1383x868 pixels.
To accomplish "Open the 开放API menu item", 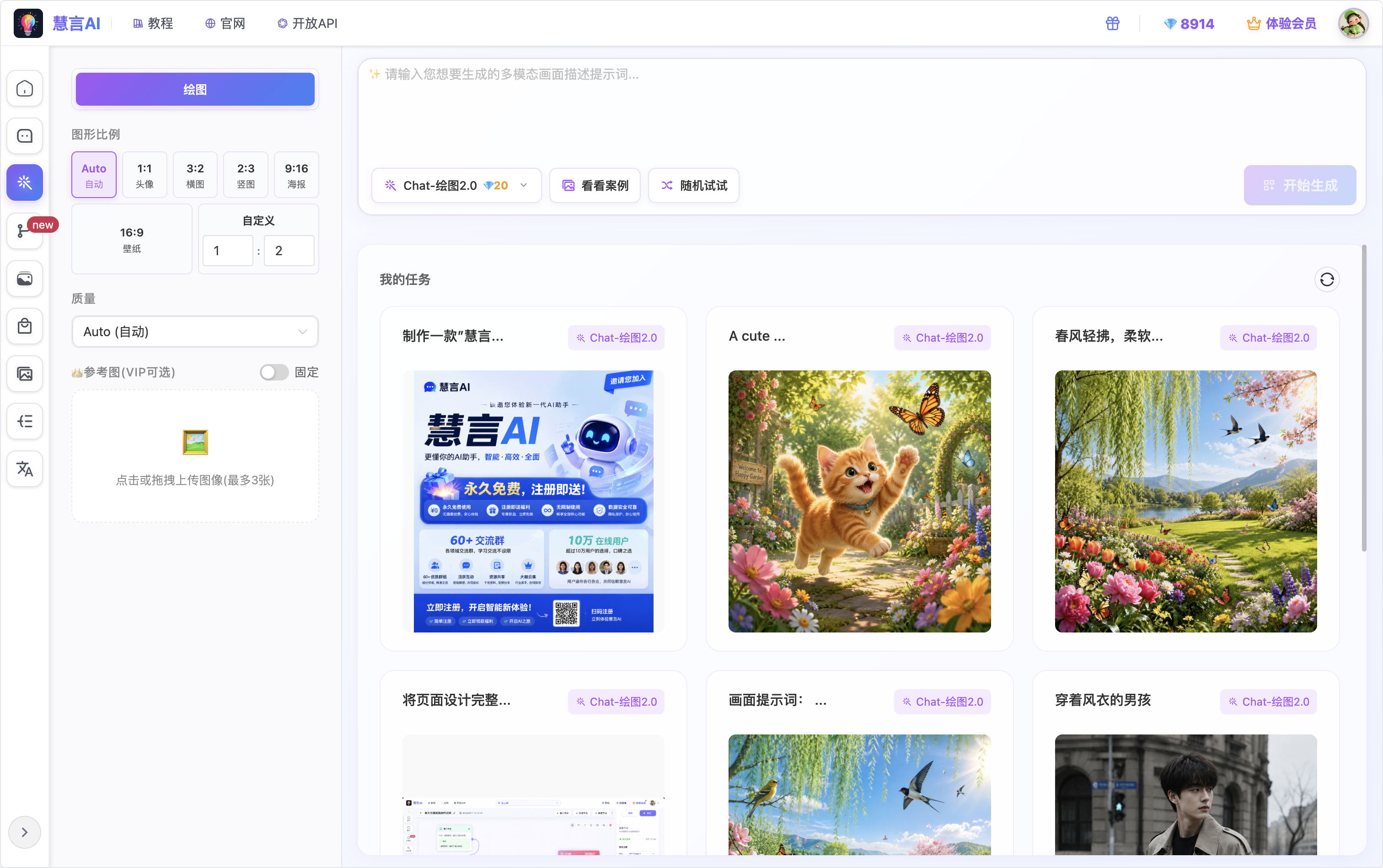I will click(x=308, y=23).
